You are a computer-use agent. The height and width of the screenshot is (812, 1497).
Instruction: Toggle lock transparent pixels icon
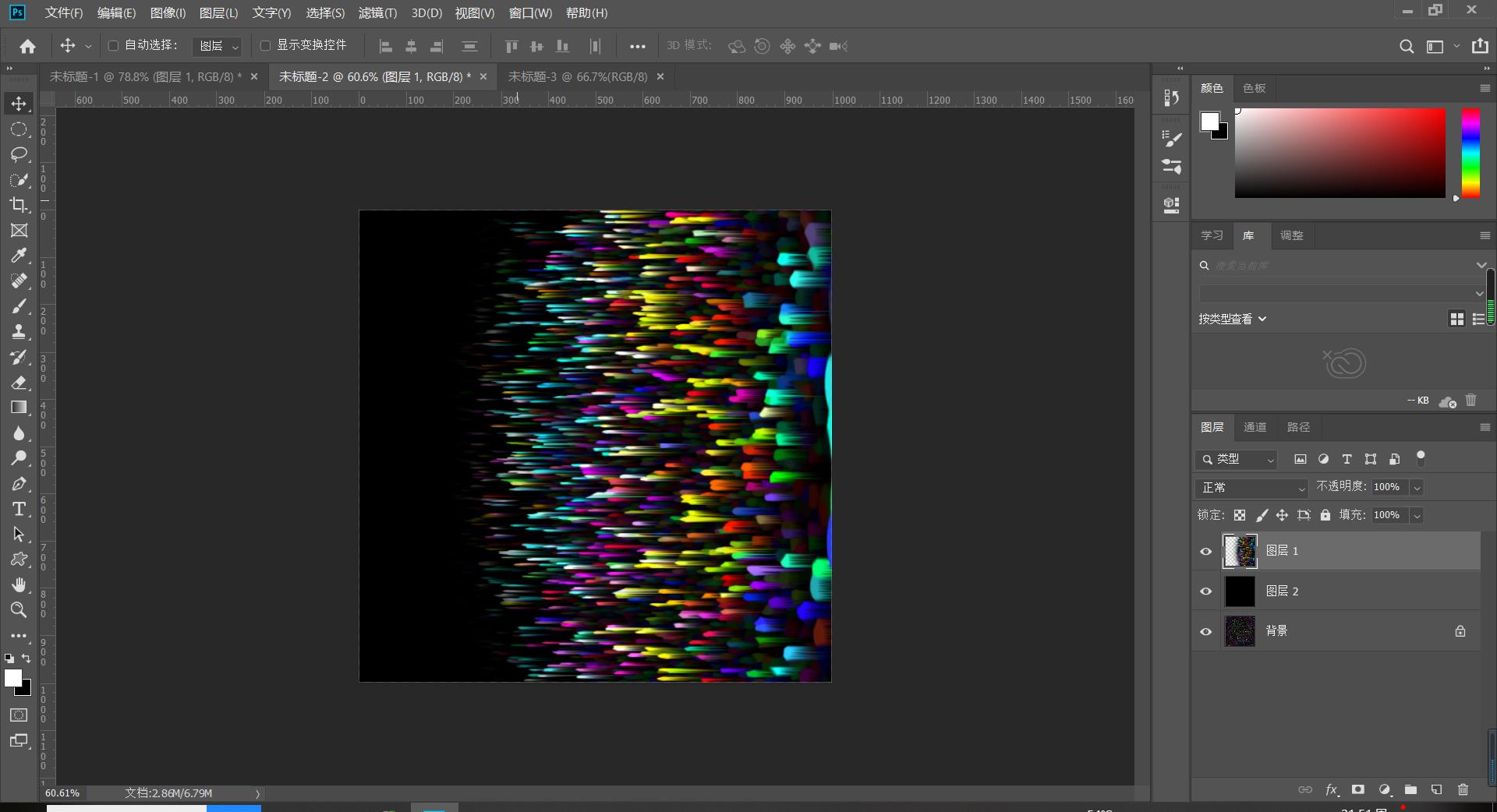pos(1240,515)
